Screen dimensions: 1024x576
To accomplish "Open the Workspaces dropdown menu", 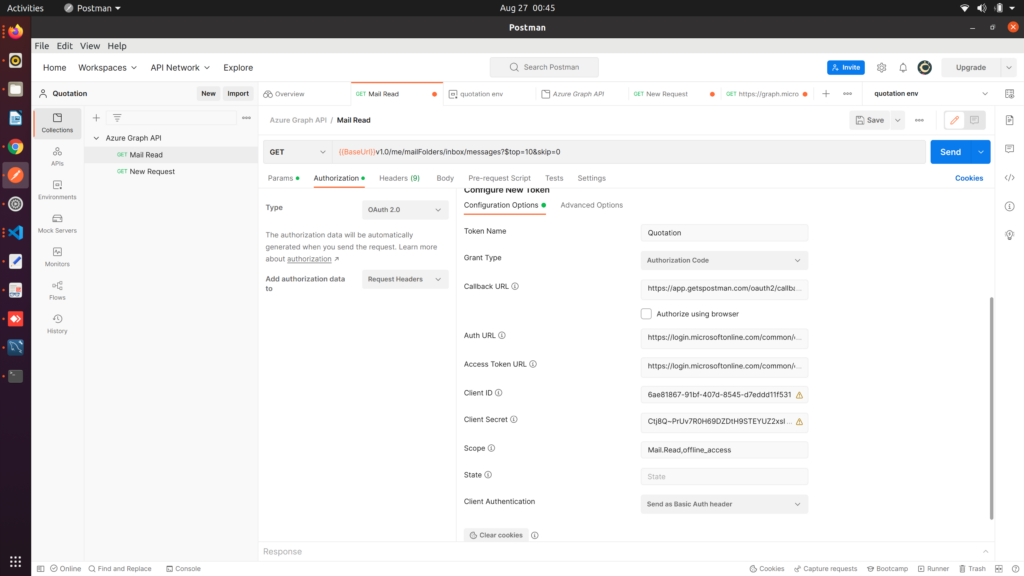I will (107, 67).
